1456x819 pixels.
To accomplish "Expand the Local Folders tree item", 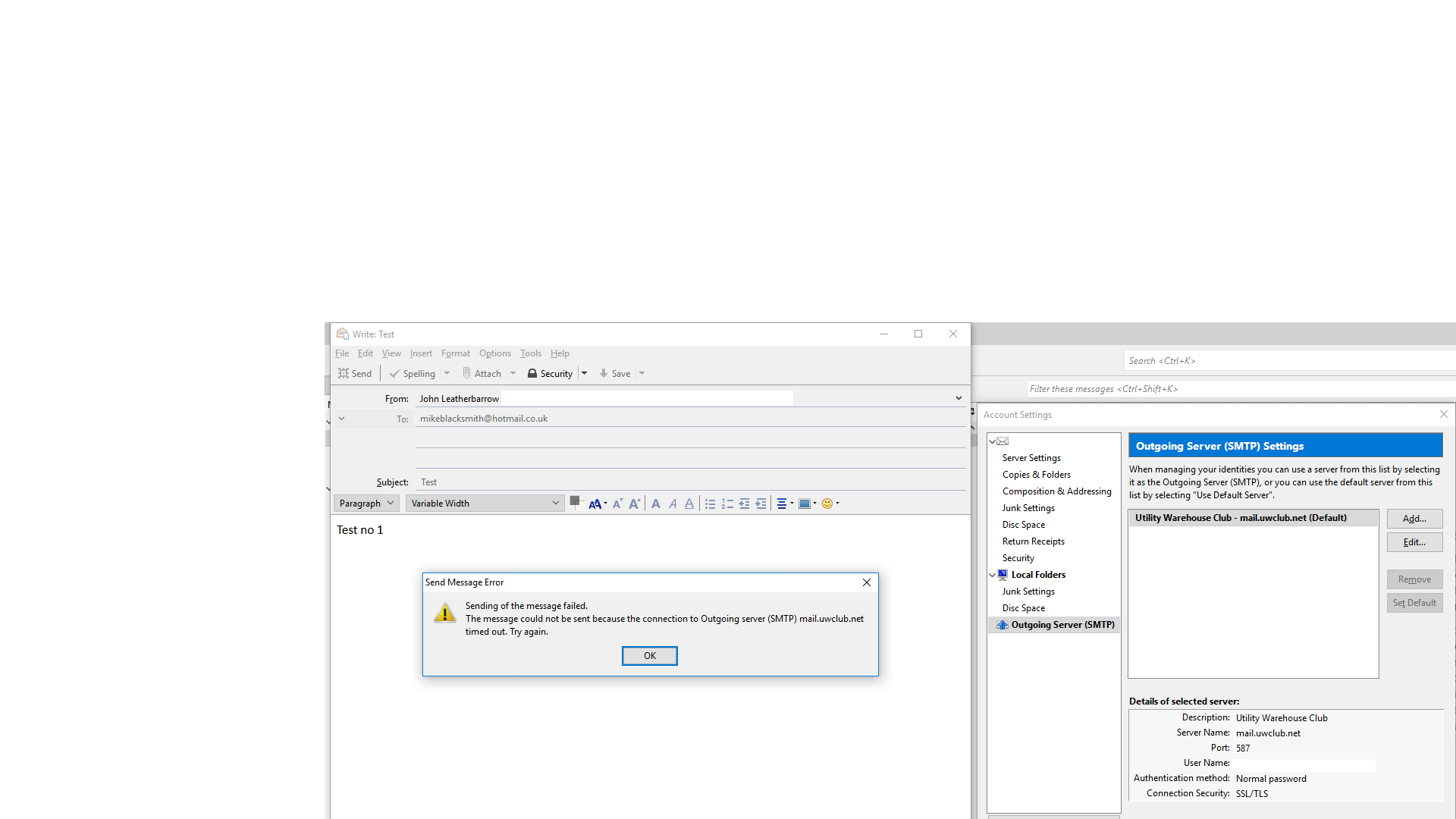I will point(992,574).
